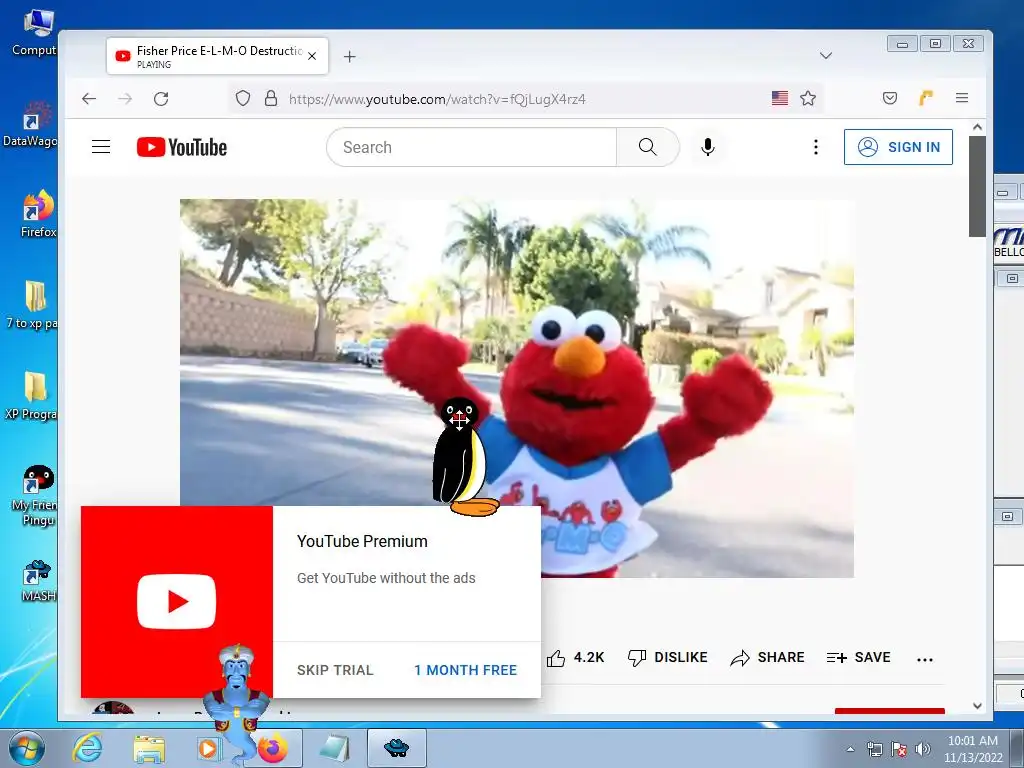Open the DataWagon desktop shortcut

point(30,124)
